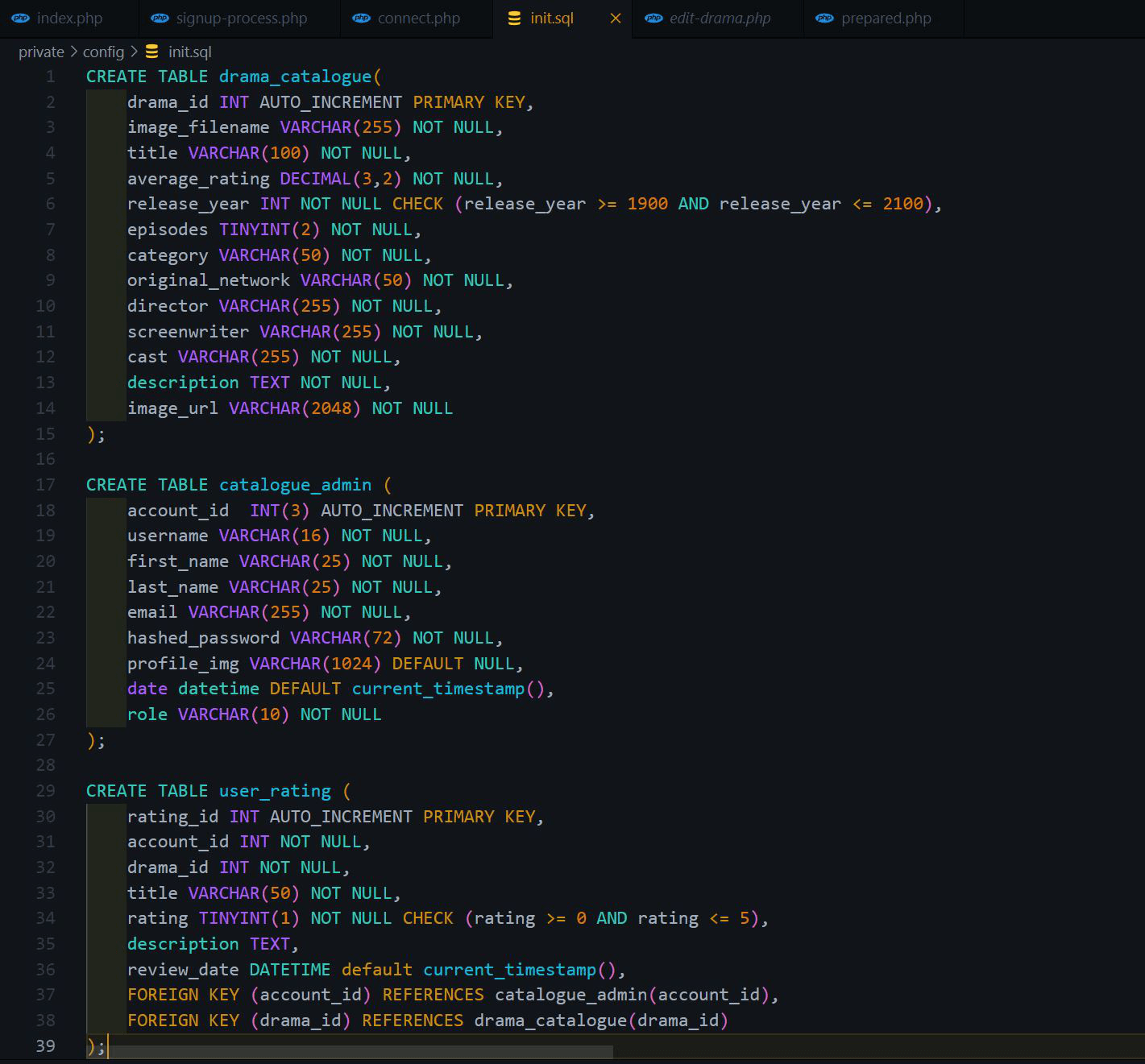Click the PHP icon on the unsaved edit-drama.php tab
The width and height of the screenshot is (1145, 1064).
(653, 18)
